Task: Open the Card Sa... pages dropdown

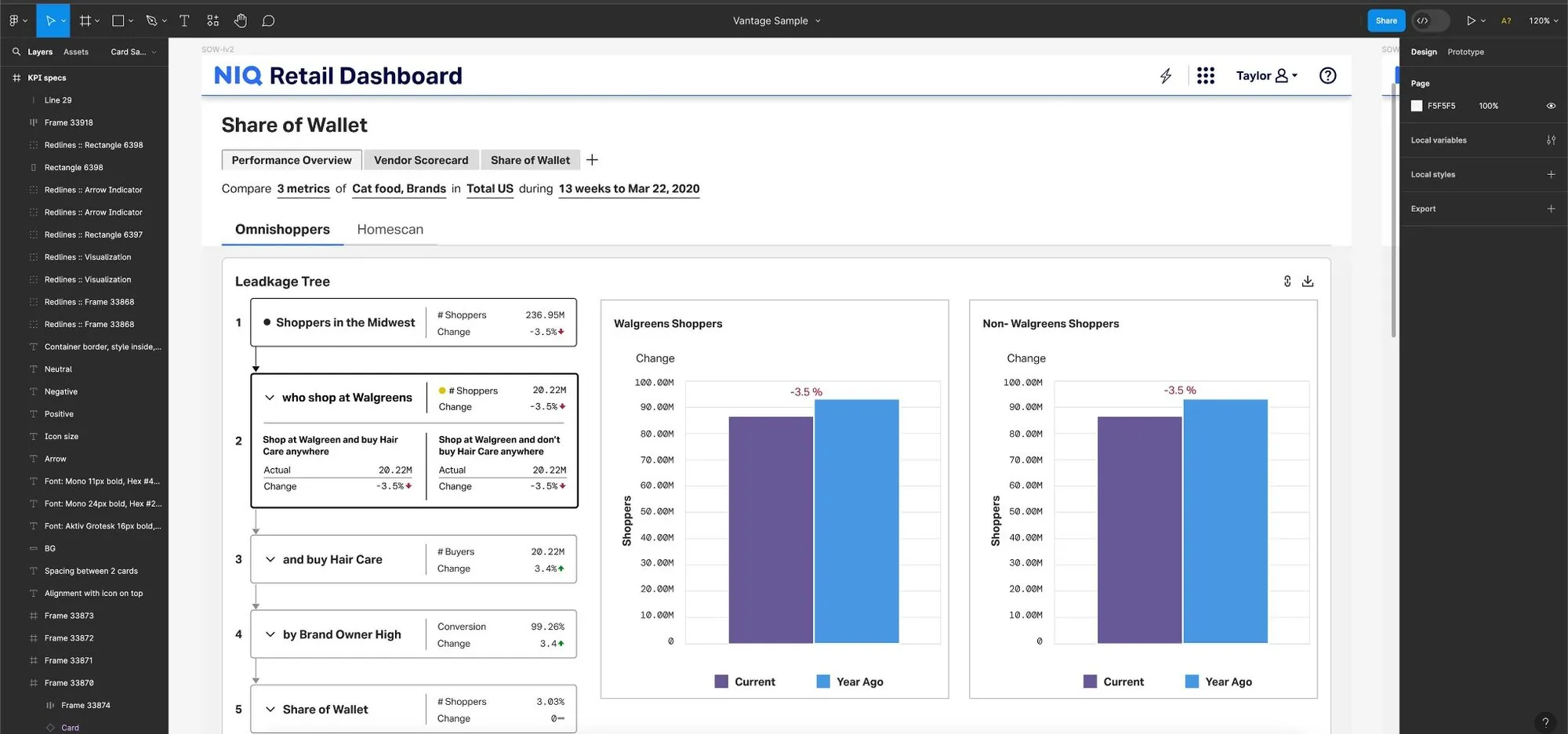Action: [x=133, y=52]
